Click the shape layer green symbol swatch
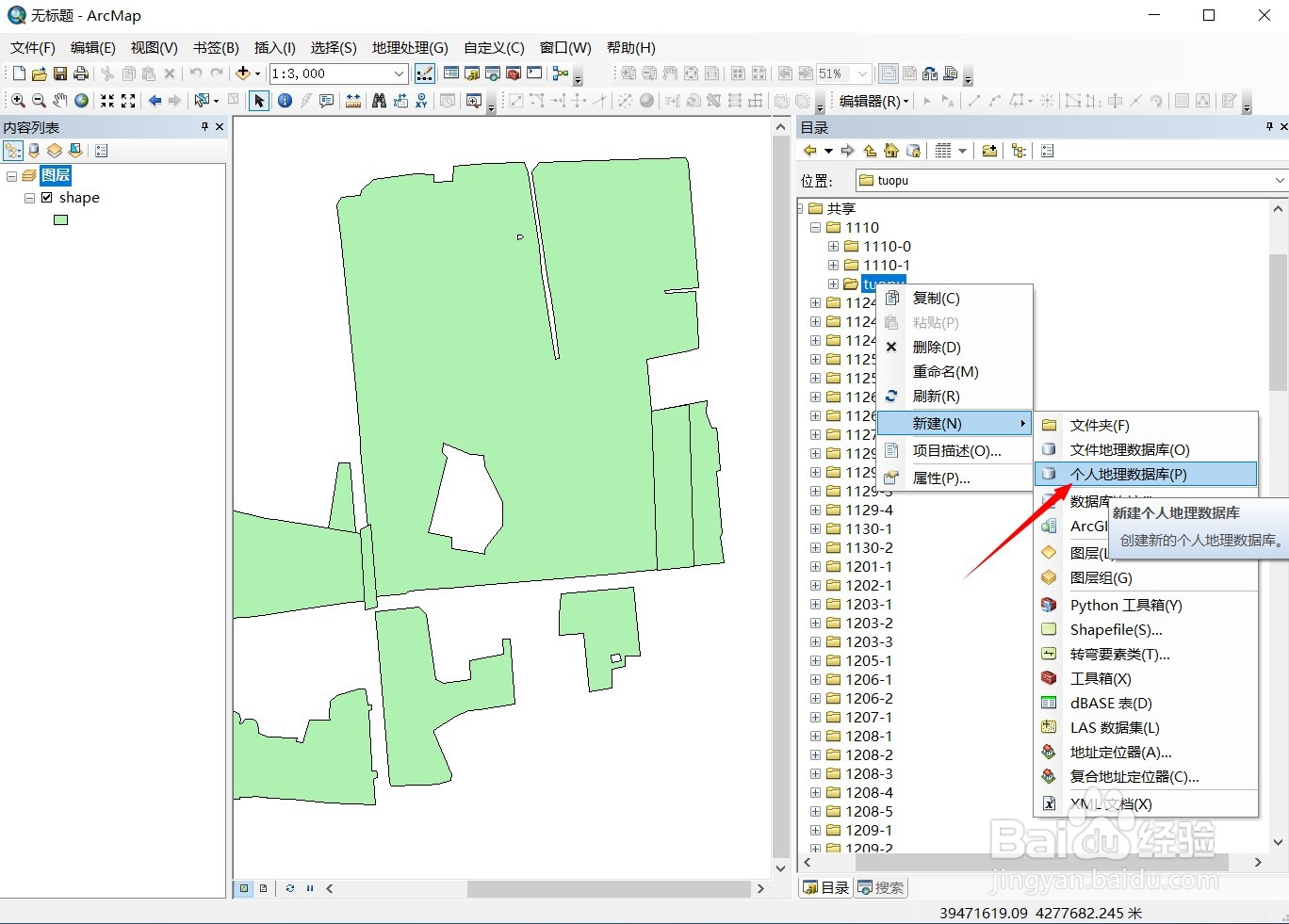 coord(61,220)
